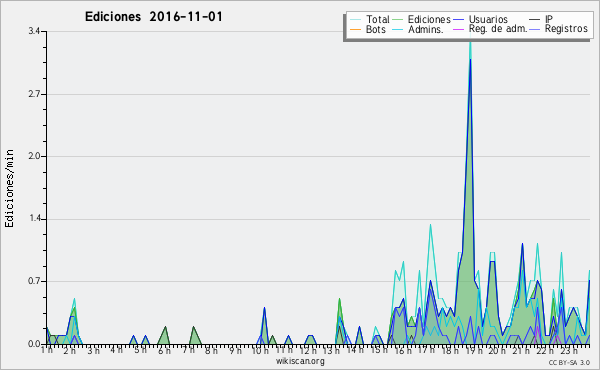600x370 pixels.
Task: Click the y-axis value '3.4'
Action: tap(34, 31)
